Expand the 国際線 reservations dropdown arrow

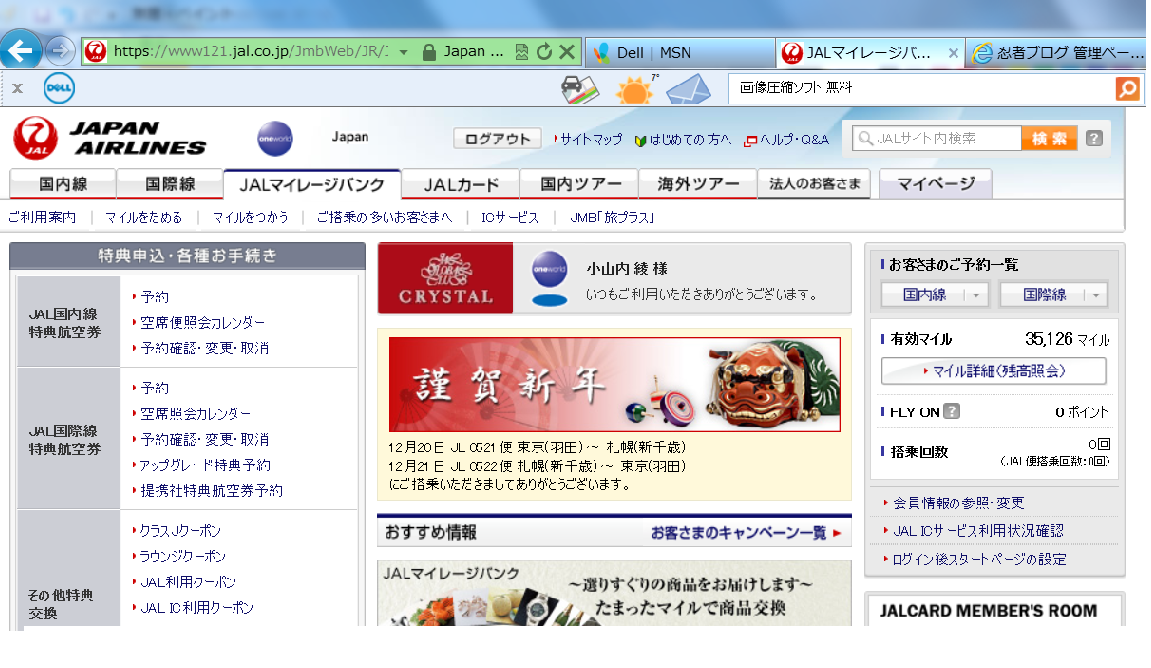[1096, 295]
